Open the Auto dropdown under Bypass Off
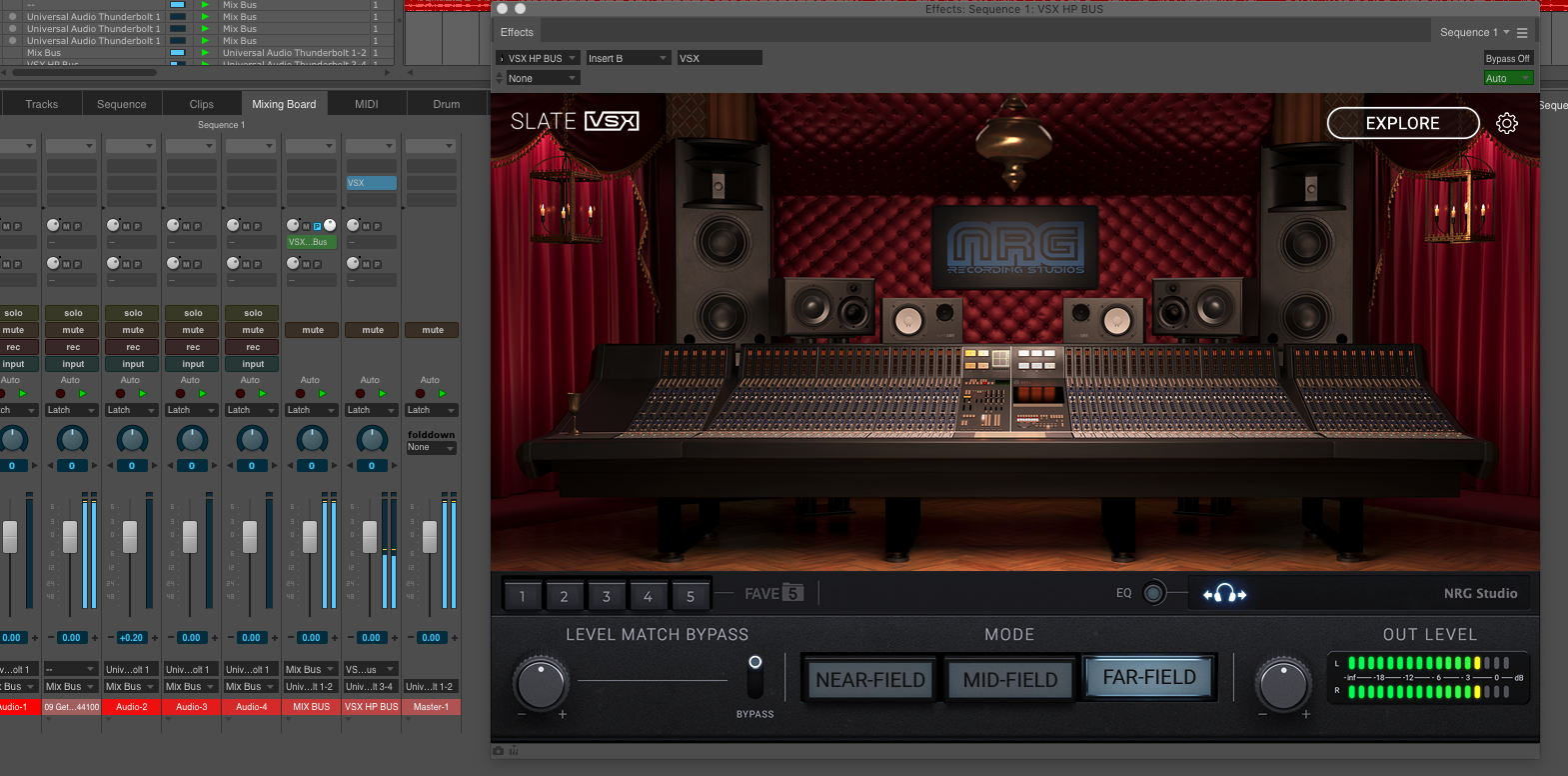The height and width of the screenshot is (776, 1568). click(1508, 78)
